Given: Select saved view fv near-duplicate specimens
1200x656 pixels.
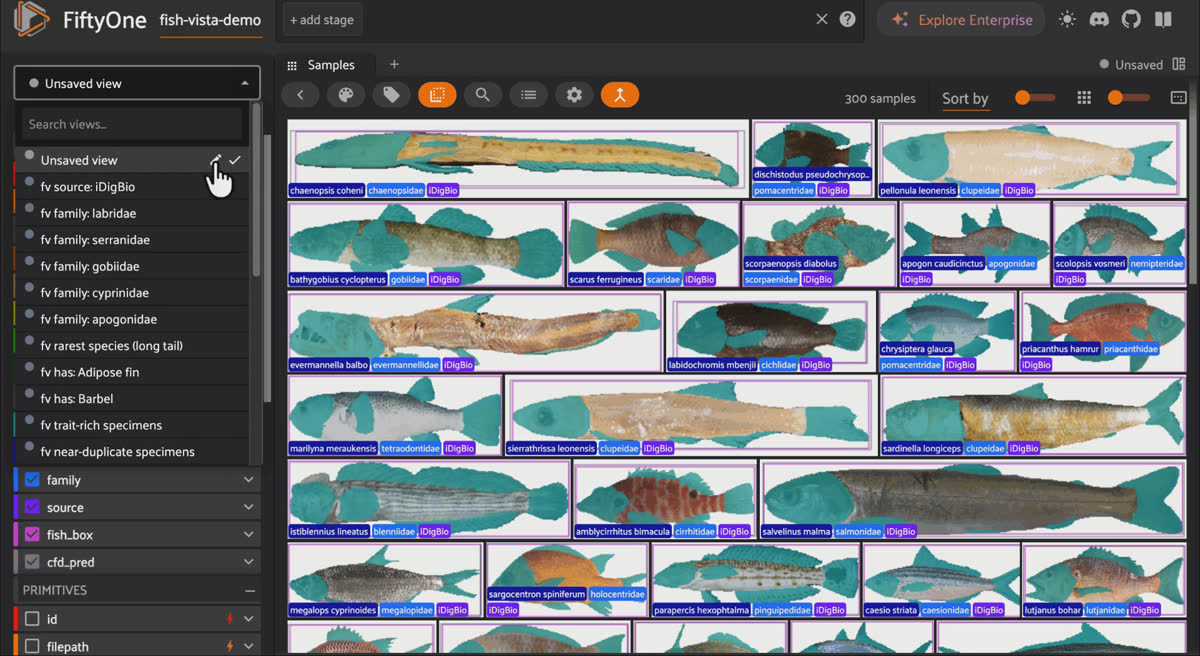Looking at the screenshot, I should point(132,452).
